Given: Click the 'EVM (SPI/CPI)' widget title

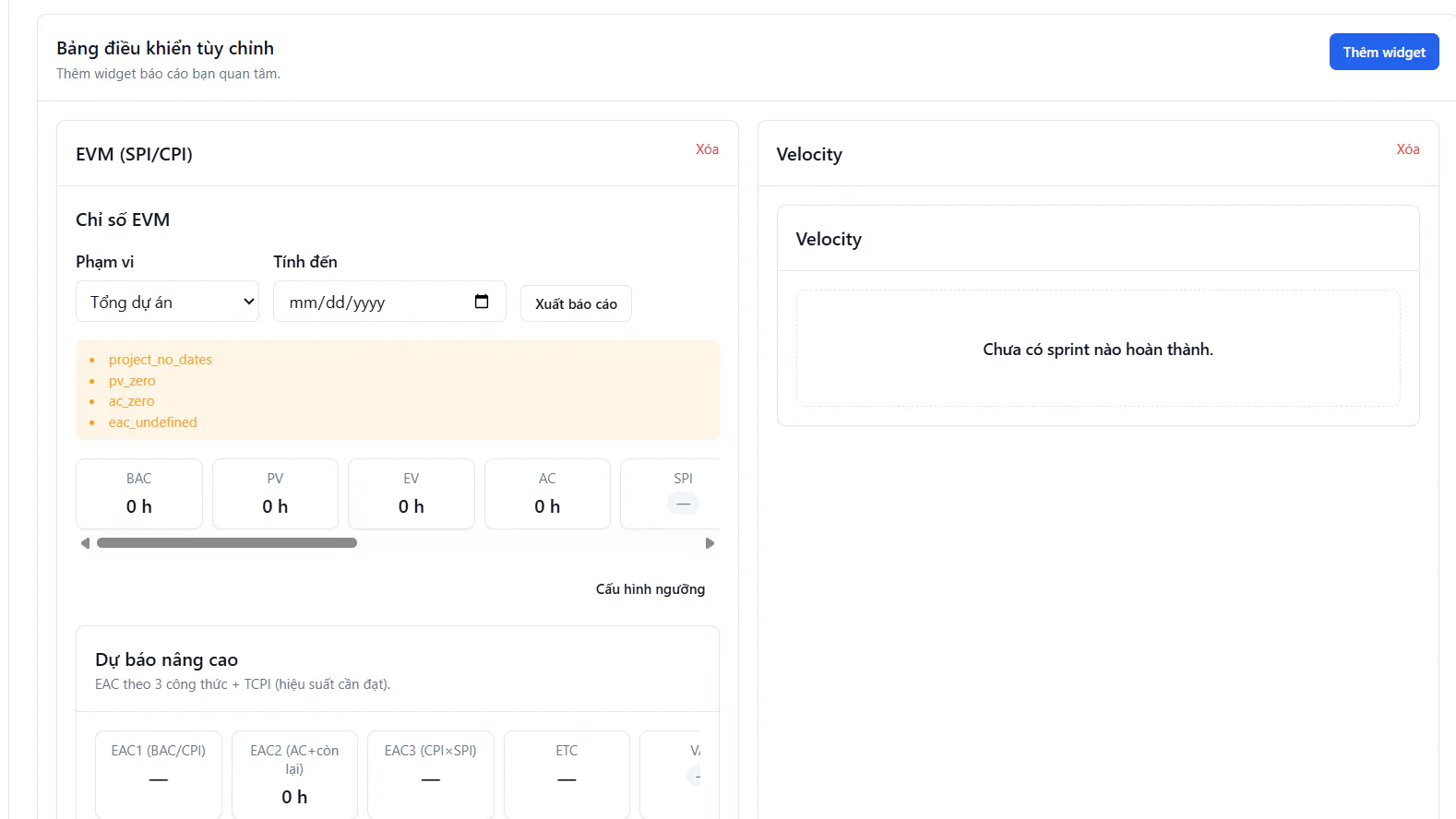Looking at the screenshot, I should point(135,154).
